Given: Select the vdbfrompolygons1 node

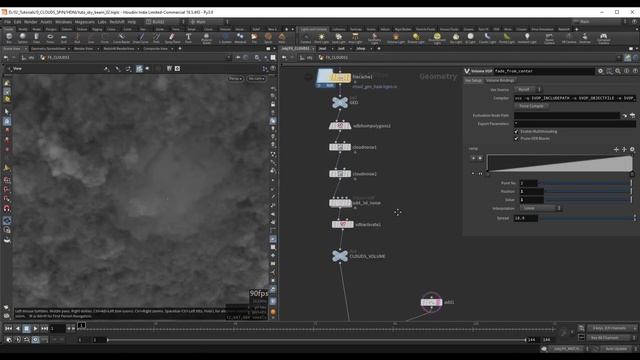Looking at the screenshot, I should [340, 126].
